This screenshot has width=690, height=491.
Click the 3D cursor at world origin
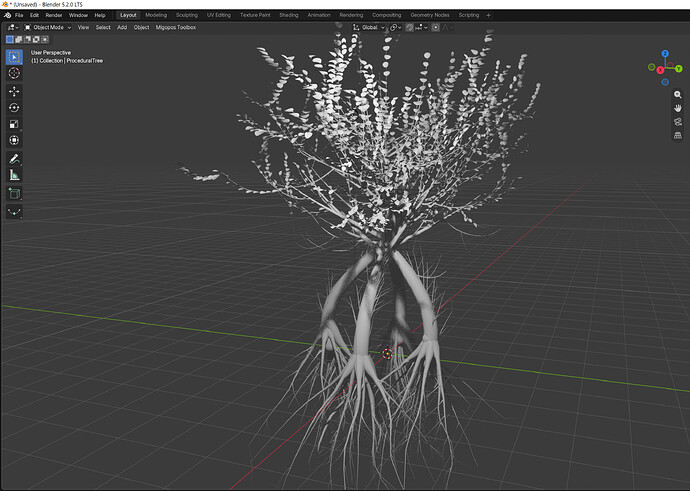tap(387, 353)
